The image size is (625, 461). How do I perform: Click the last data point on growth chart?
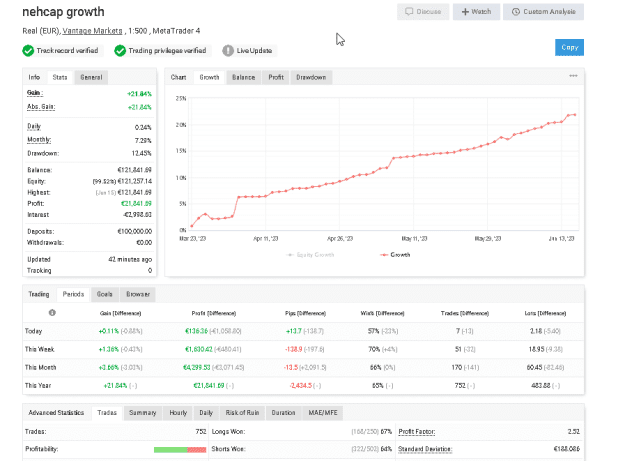point(575,115)
